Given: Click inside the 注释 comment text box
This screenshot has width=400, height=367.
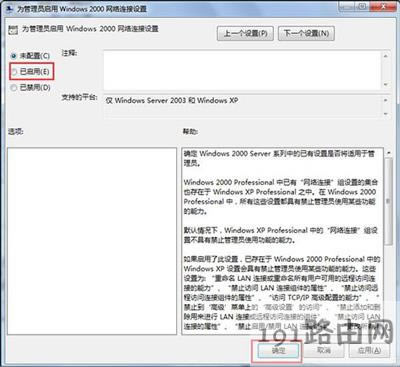Looking at the screenshot, I should pos(242,70).
